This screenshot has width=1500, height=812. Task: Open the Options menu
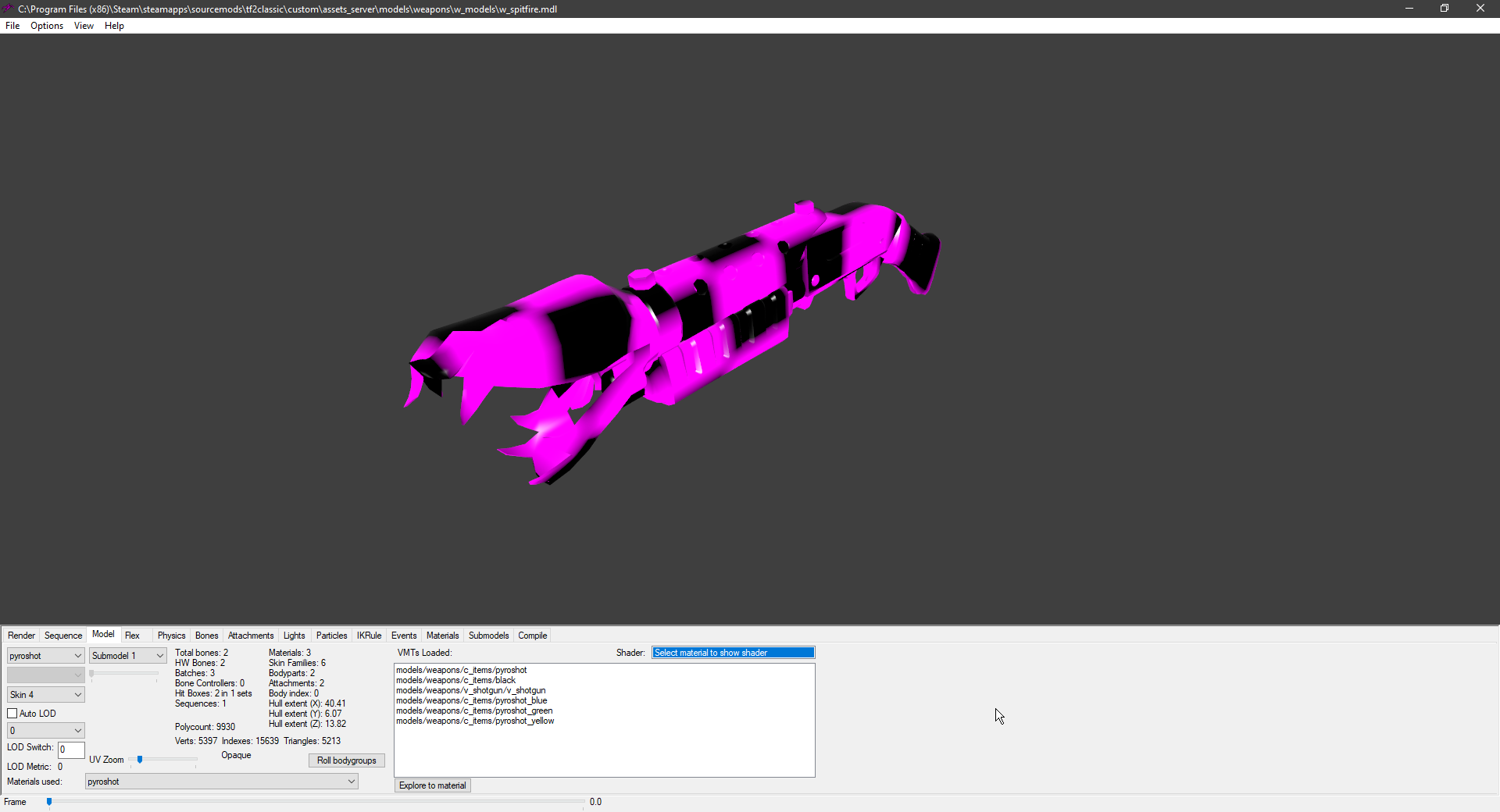tap(47, 26)
